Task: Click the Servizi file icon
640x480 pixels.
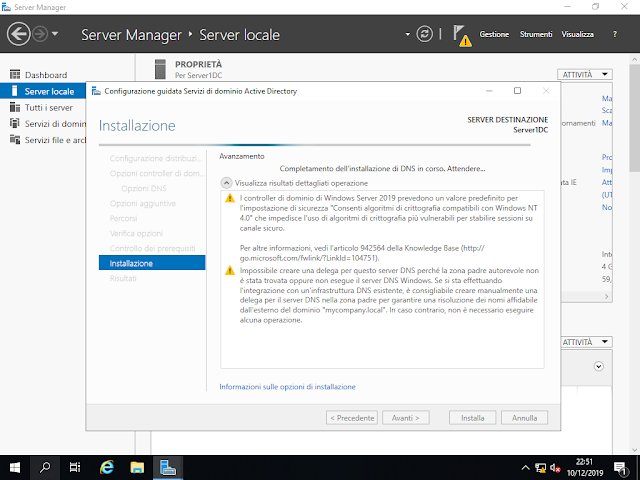Action: pos(15,140)
